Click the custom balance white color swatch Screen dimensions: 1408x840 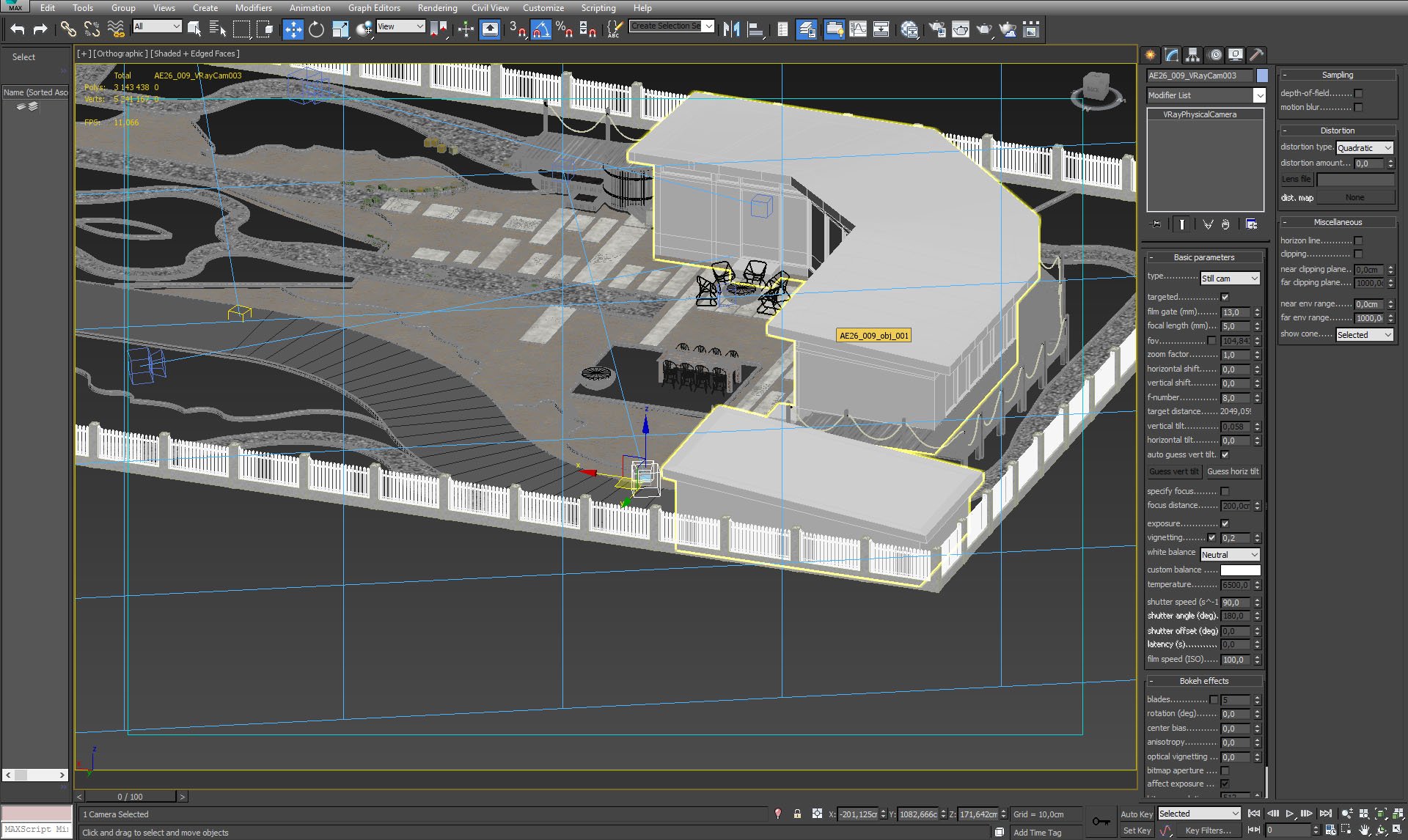click(x=1241, y=570)
